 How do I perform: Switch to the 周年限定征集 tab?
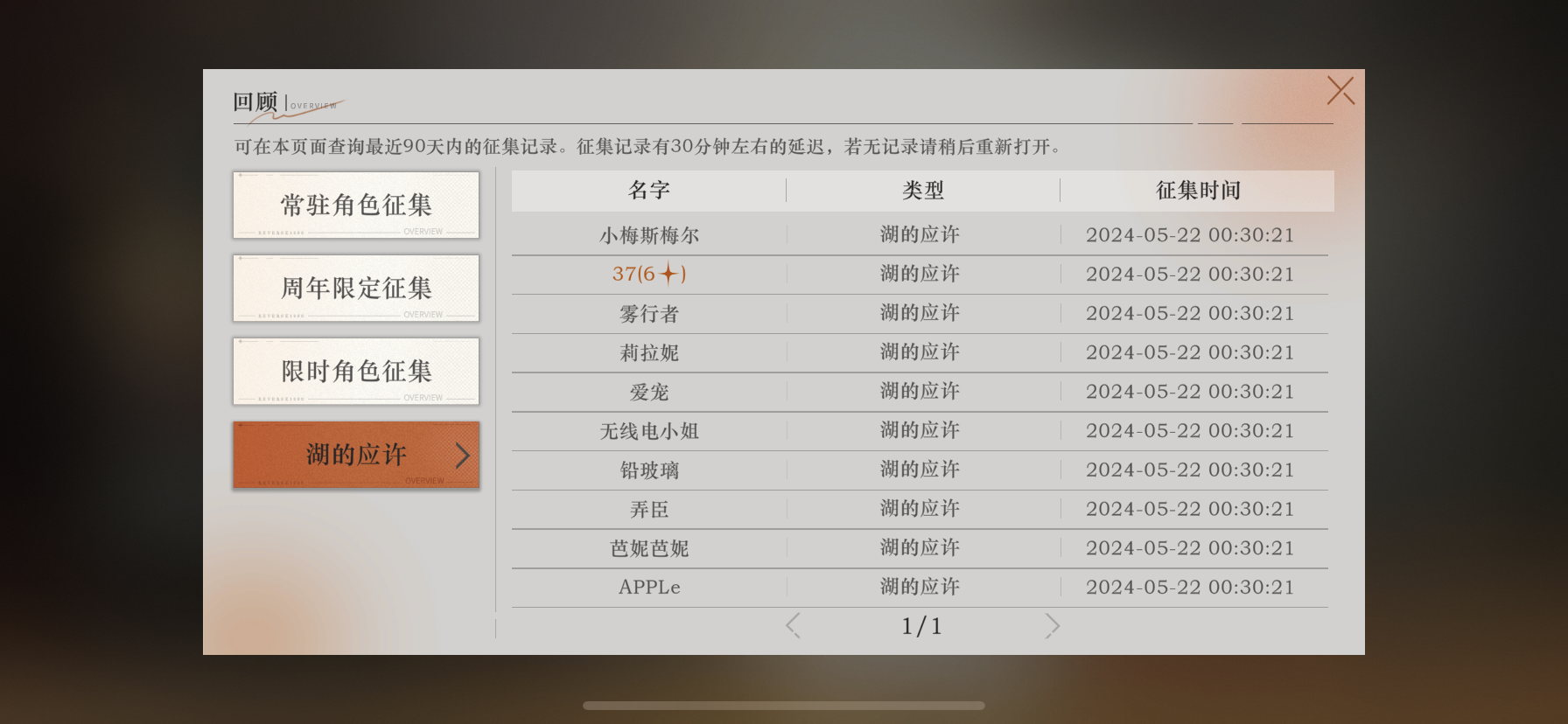[356, 288]
